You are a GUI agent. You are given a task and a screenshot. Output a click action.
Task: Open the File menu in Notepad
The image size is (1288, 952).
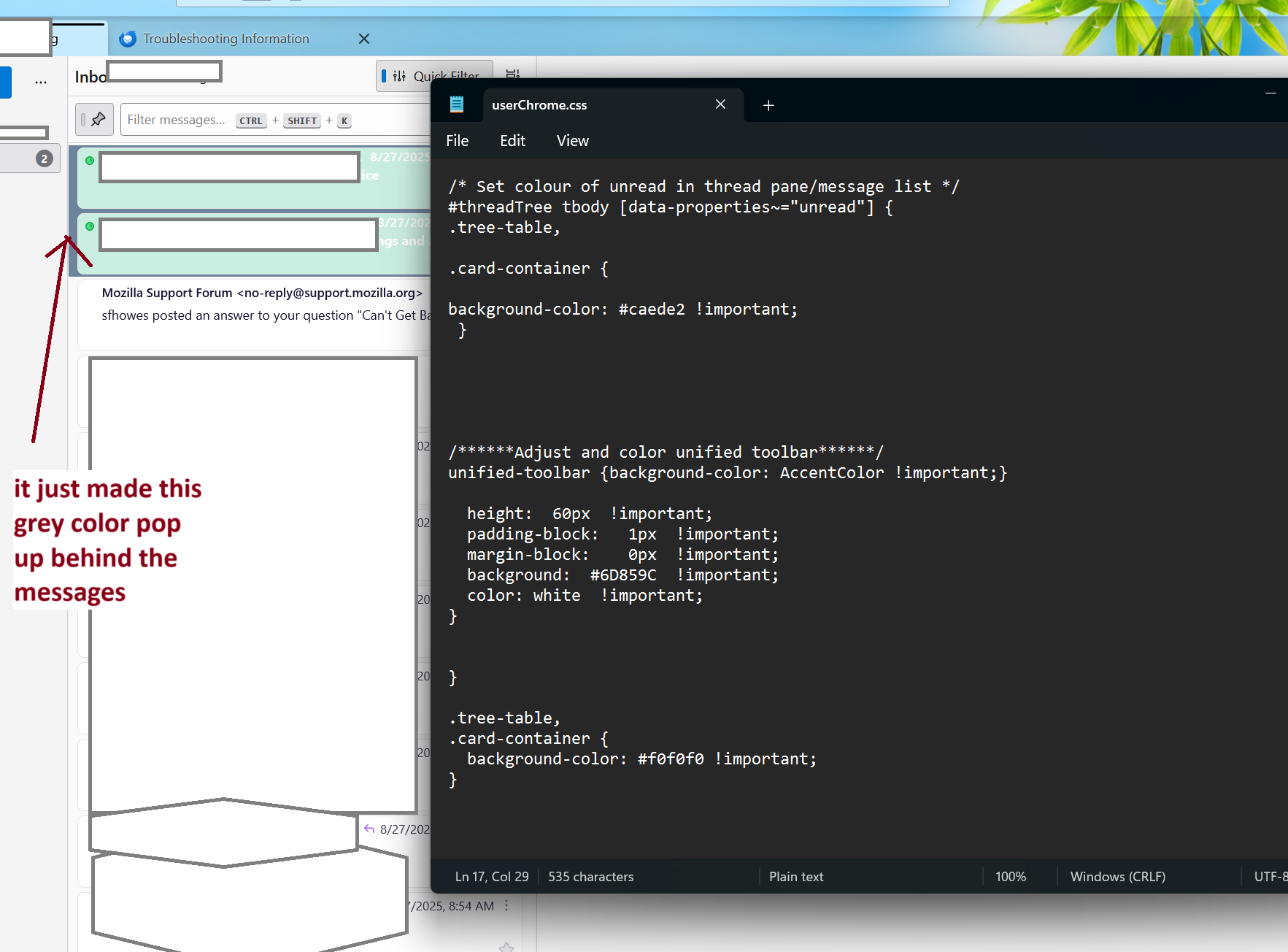[x=458, y=141]
